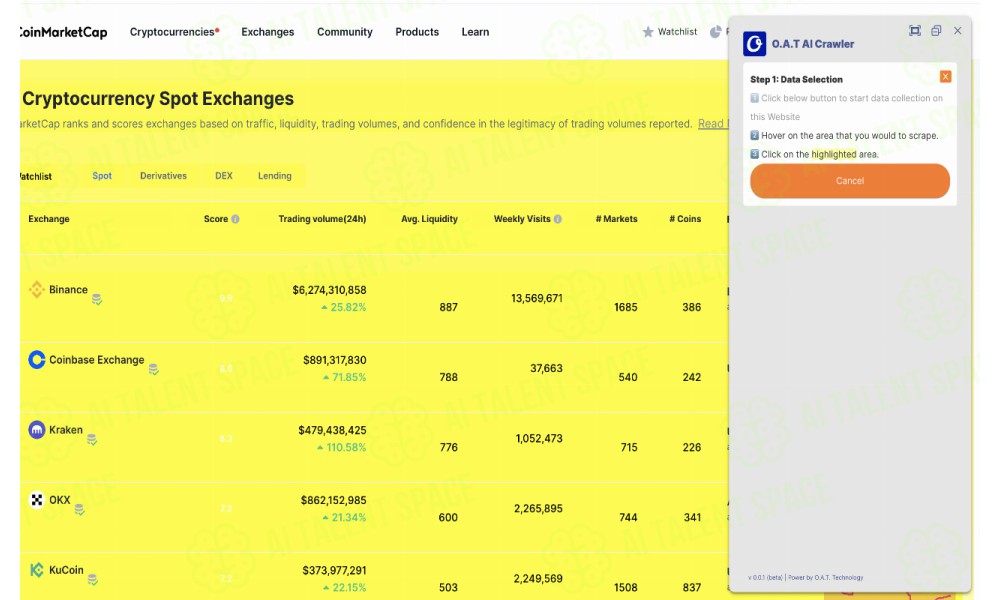Click the Watchlist star icon in the header
The height and width of the screenshot is (600, 1000).
coord(648,32)
